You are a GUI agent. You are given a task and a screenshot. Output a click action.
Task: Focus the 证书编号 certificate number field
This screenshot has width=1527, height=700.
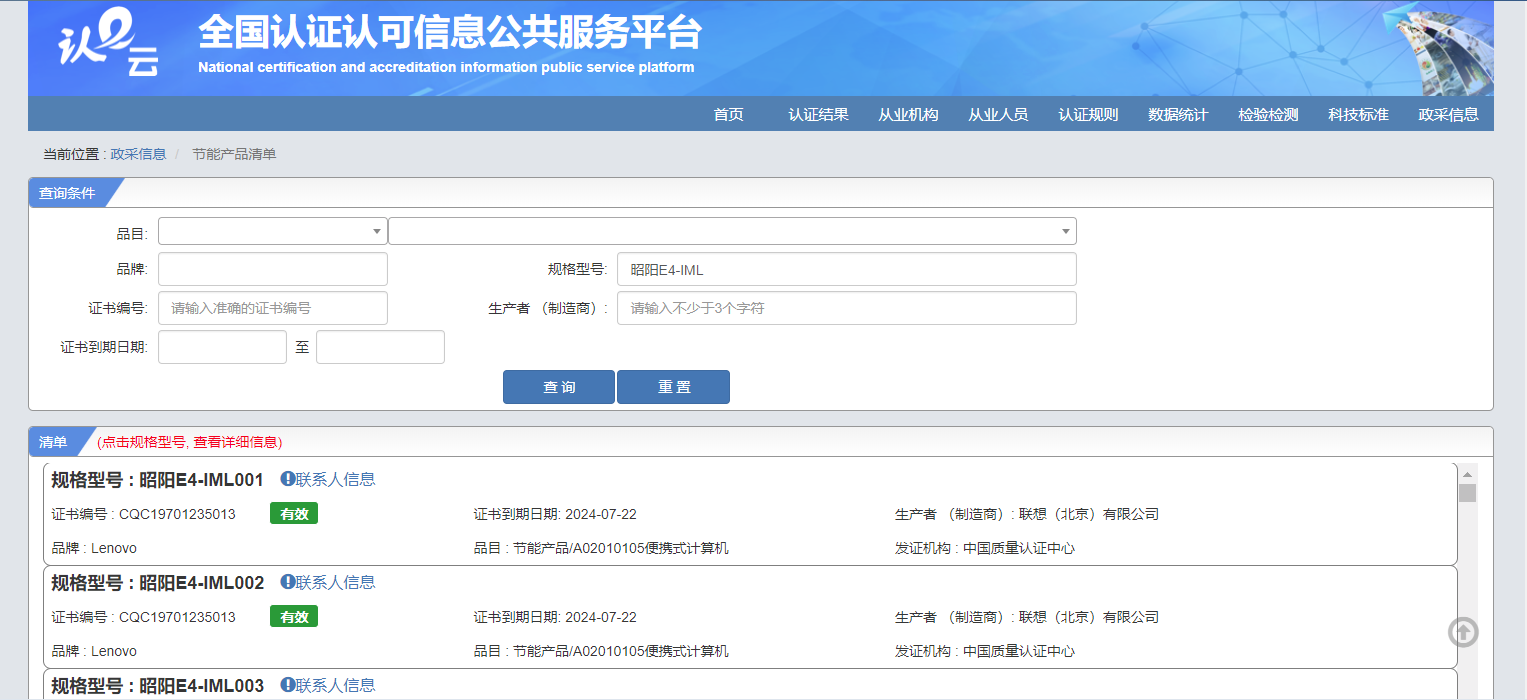point(273,308)
